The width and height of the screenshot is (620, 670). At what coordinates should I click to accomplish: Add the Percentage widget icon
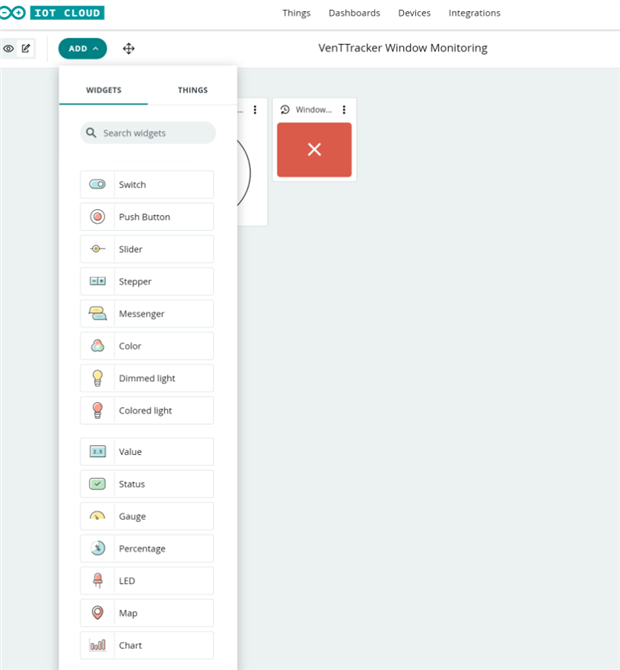[97, 548]
